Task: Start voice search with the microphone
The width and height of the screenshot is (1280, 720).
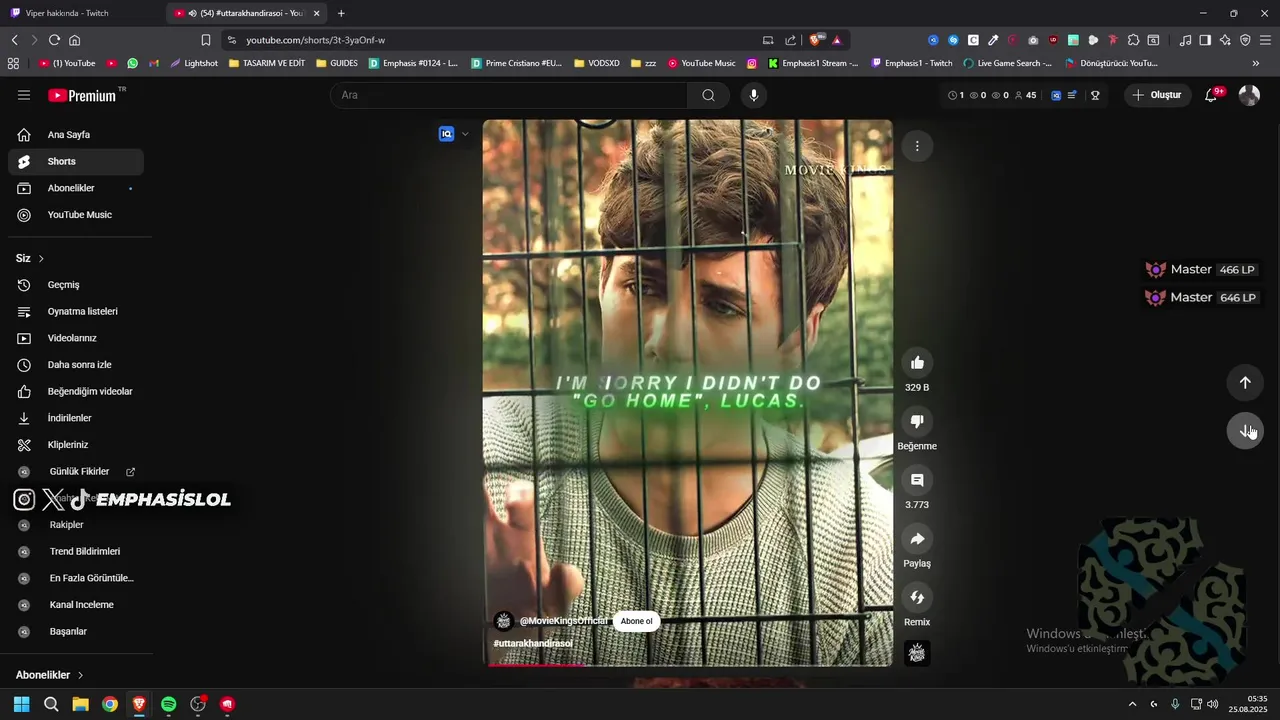Action: click(x=754, y=95)
